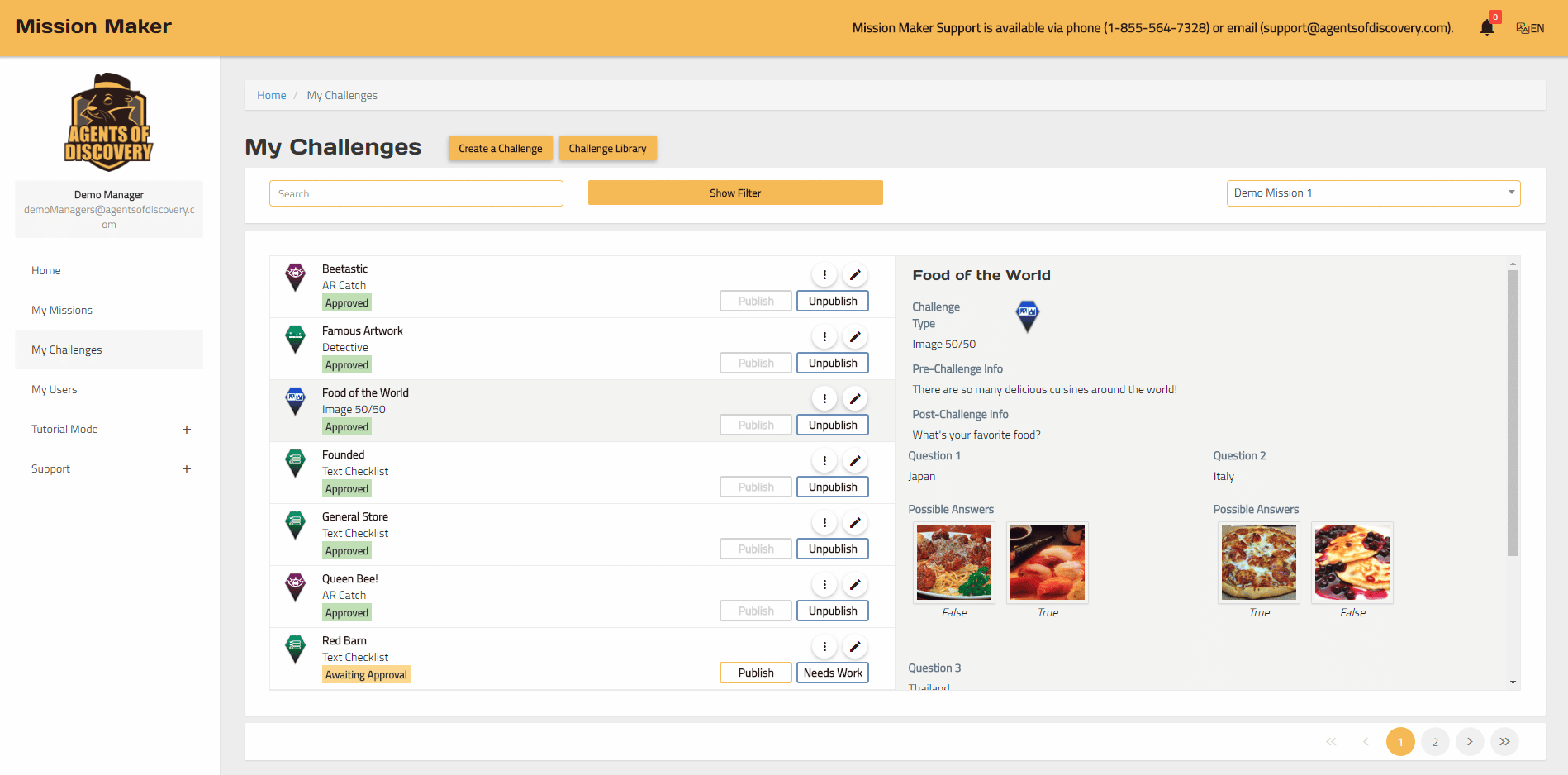Unpublish the Food of the World challenge
Viewport: 1568px width, 775px height.
tap(832, 425)
